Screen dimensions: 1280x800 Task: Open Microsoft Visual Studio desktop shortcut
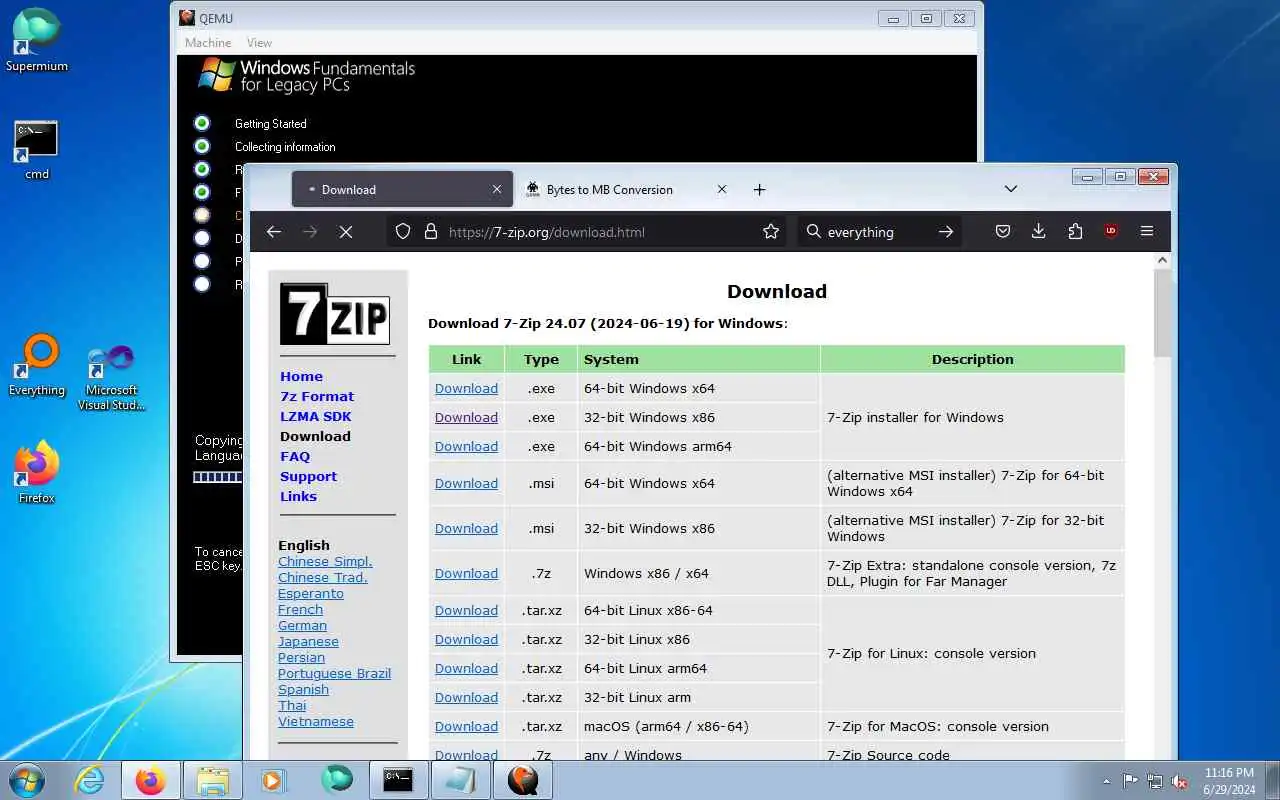point(111,378)
